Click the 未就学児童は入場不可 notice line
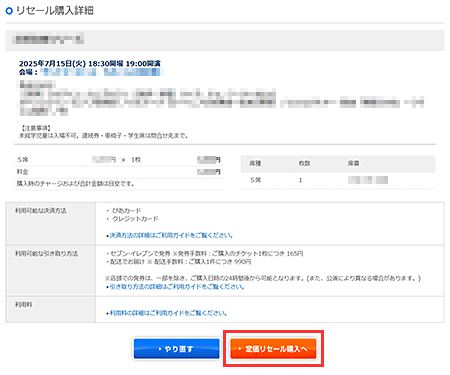This screenshot has width=450, height=375. pos(104,136)
